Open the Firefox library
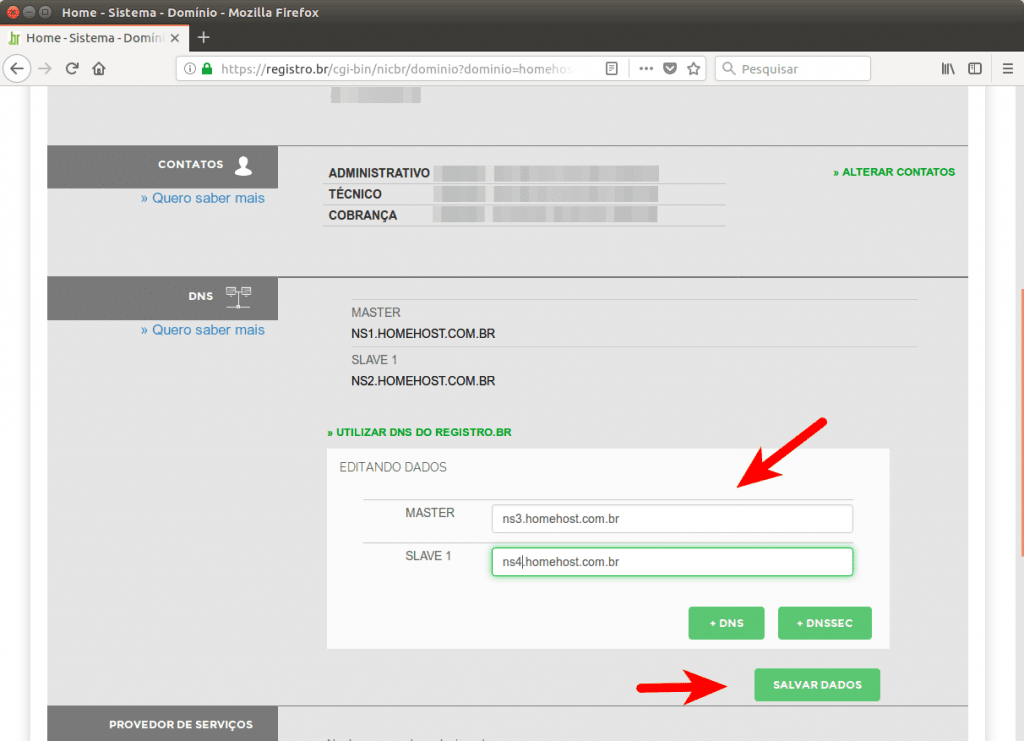This screenshot has height=741, width=1024. tap(948, 69)
